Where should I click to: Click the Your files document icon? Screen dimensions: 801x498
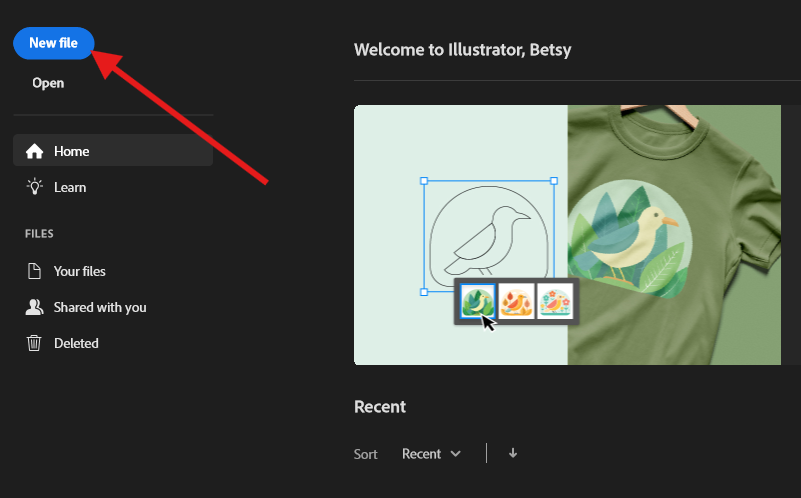coord(34,271)
